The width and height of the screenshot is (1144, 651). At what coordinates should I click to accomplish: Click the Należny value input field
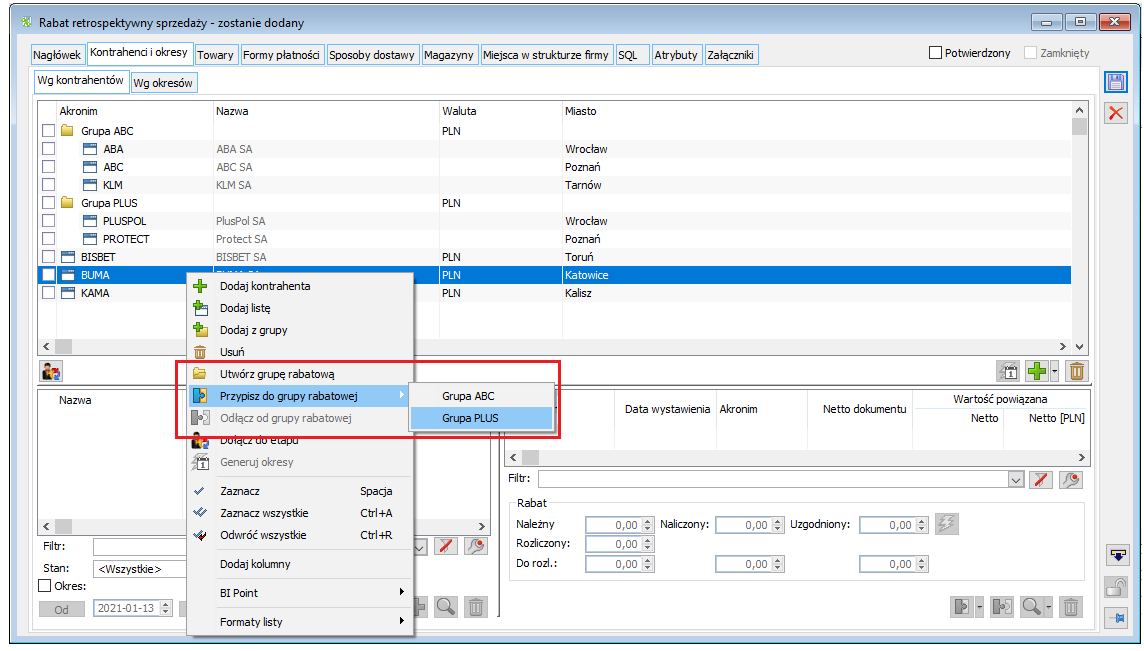(x=613, y=525)
